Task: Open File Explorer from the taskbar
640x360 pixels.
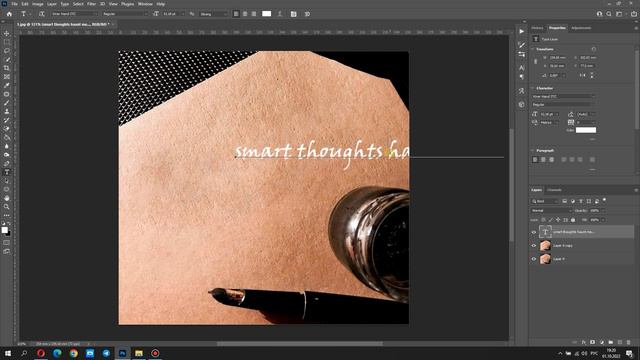Action: (139, 353)
